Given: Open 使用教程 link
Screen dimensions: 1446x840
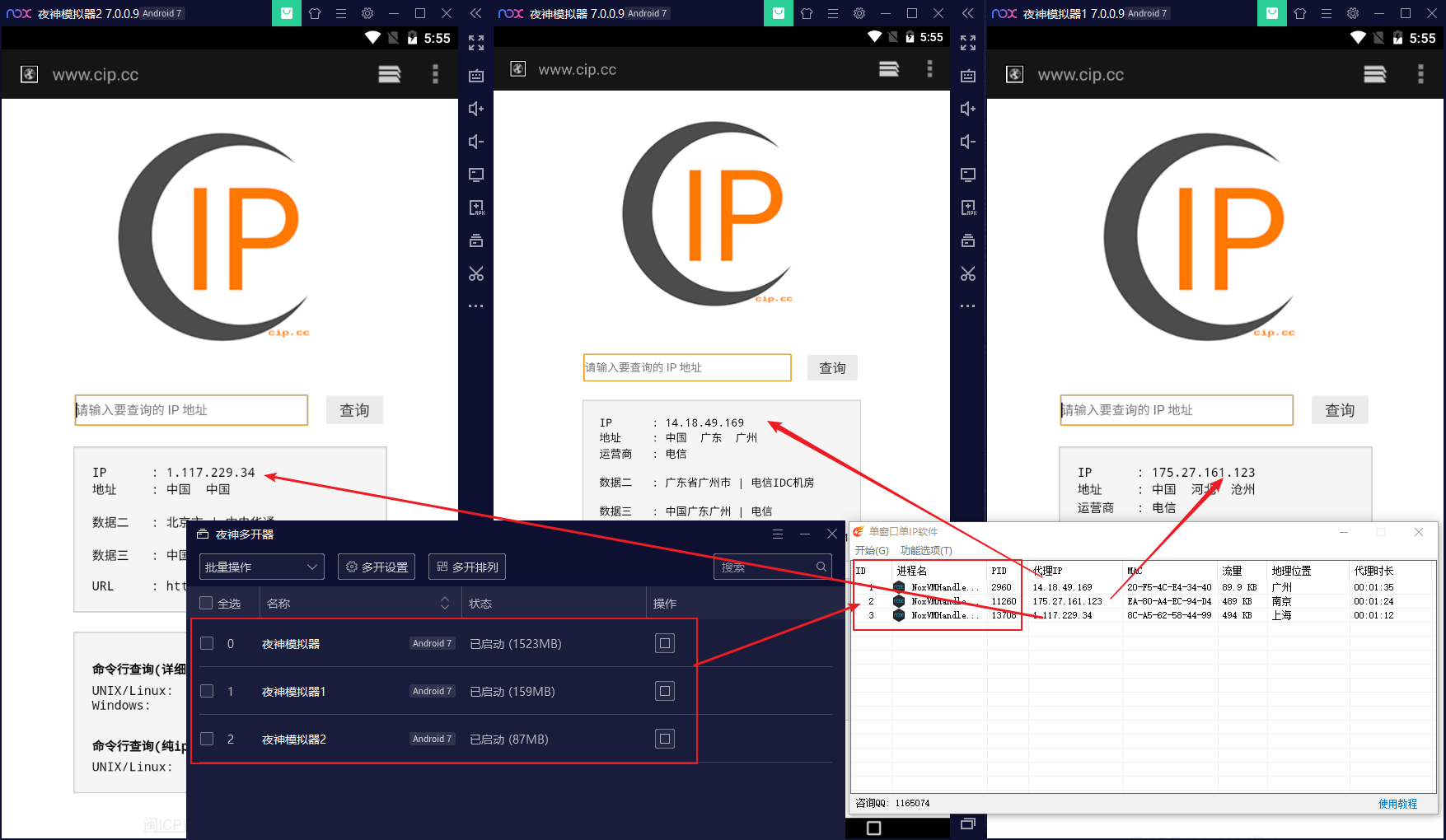Looking at the screenshot, I should (1397, 804).
